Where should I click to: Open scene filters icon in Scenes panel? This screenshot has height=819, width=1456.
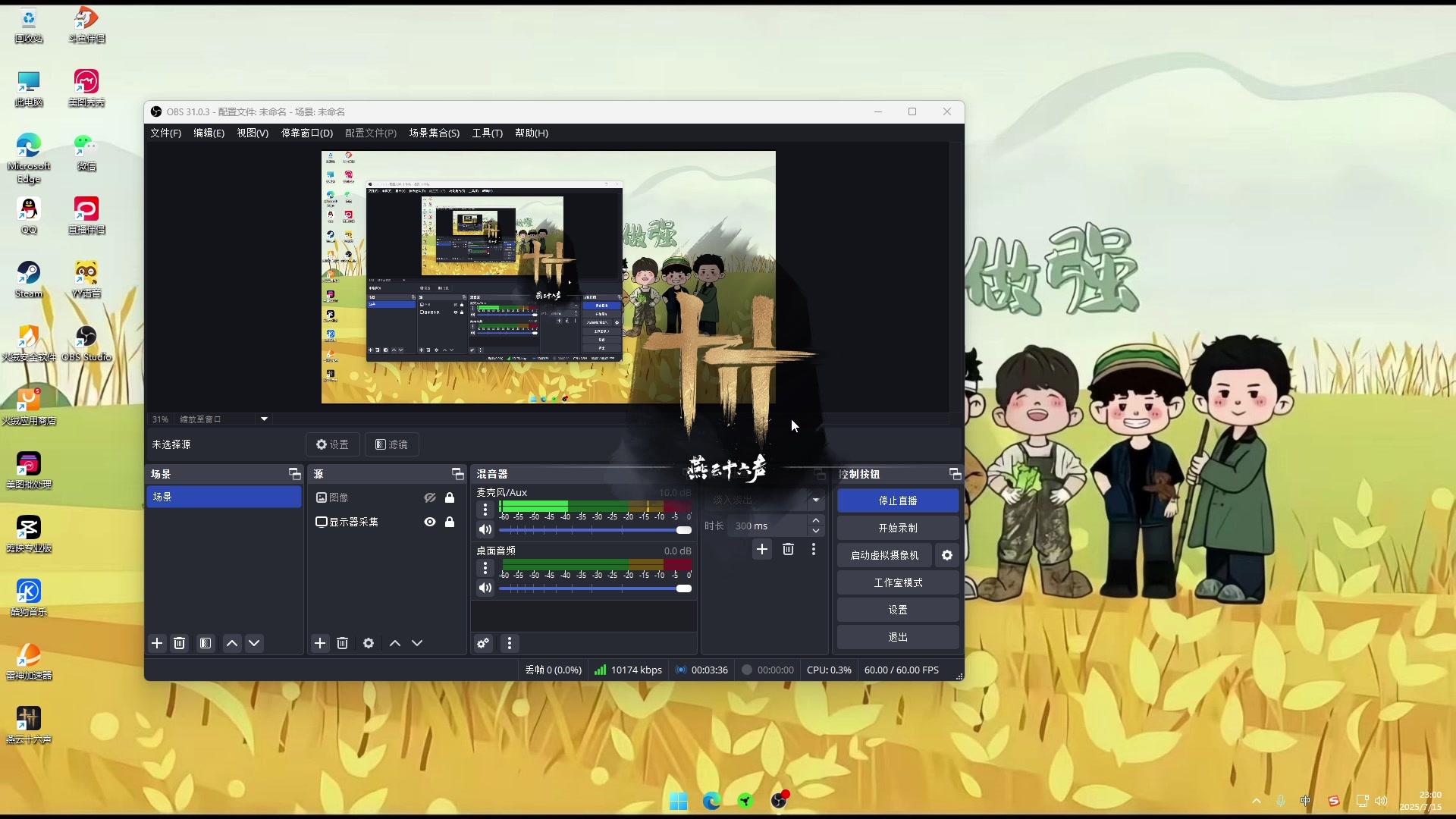(206, 643)
